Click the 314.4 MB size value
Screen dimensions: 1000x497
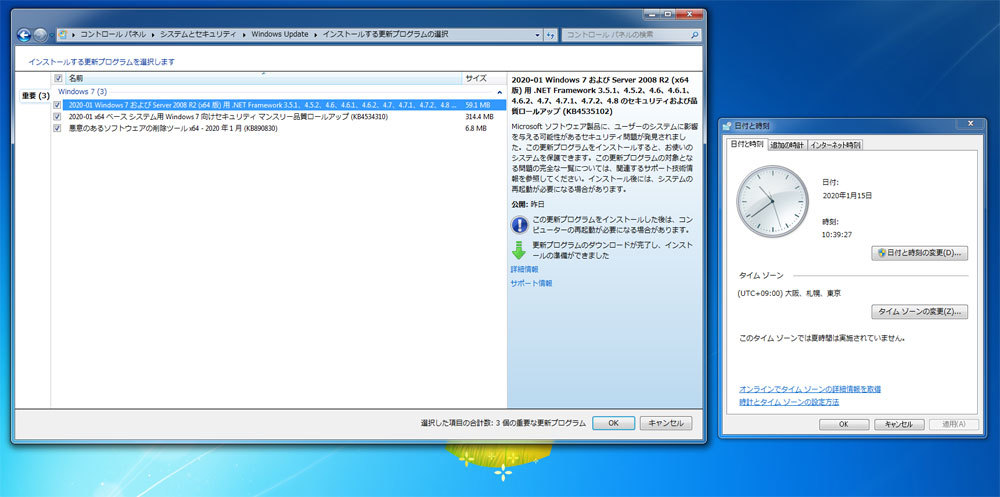pos(479,117)
